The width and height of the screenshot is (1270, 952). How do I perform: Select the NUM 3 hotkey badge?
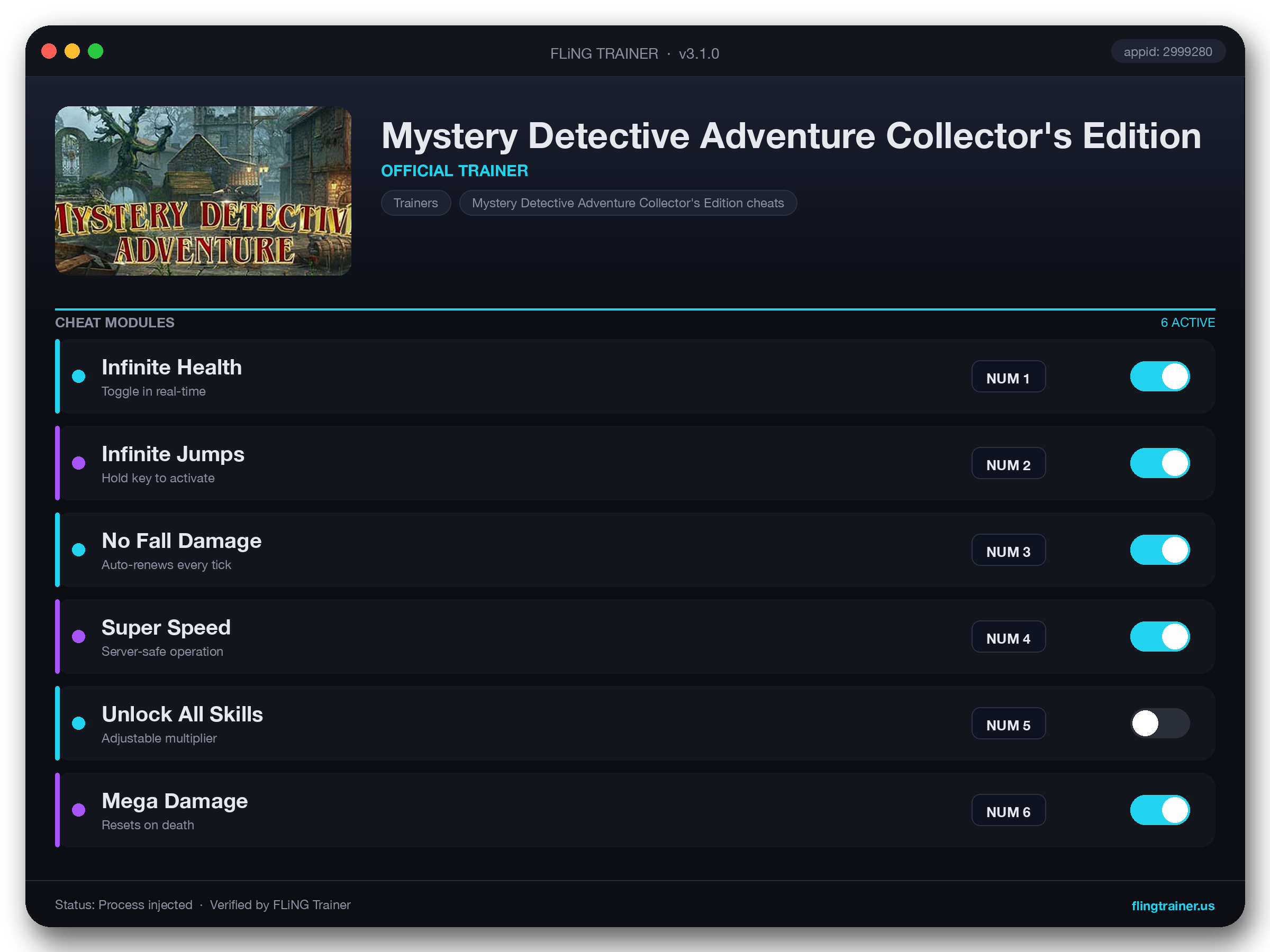tap(1008, 550)
